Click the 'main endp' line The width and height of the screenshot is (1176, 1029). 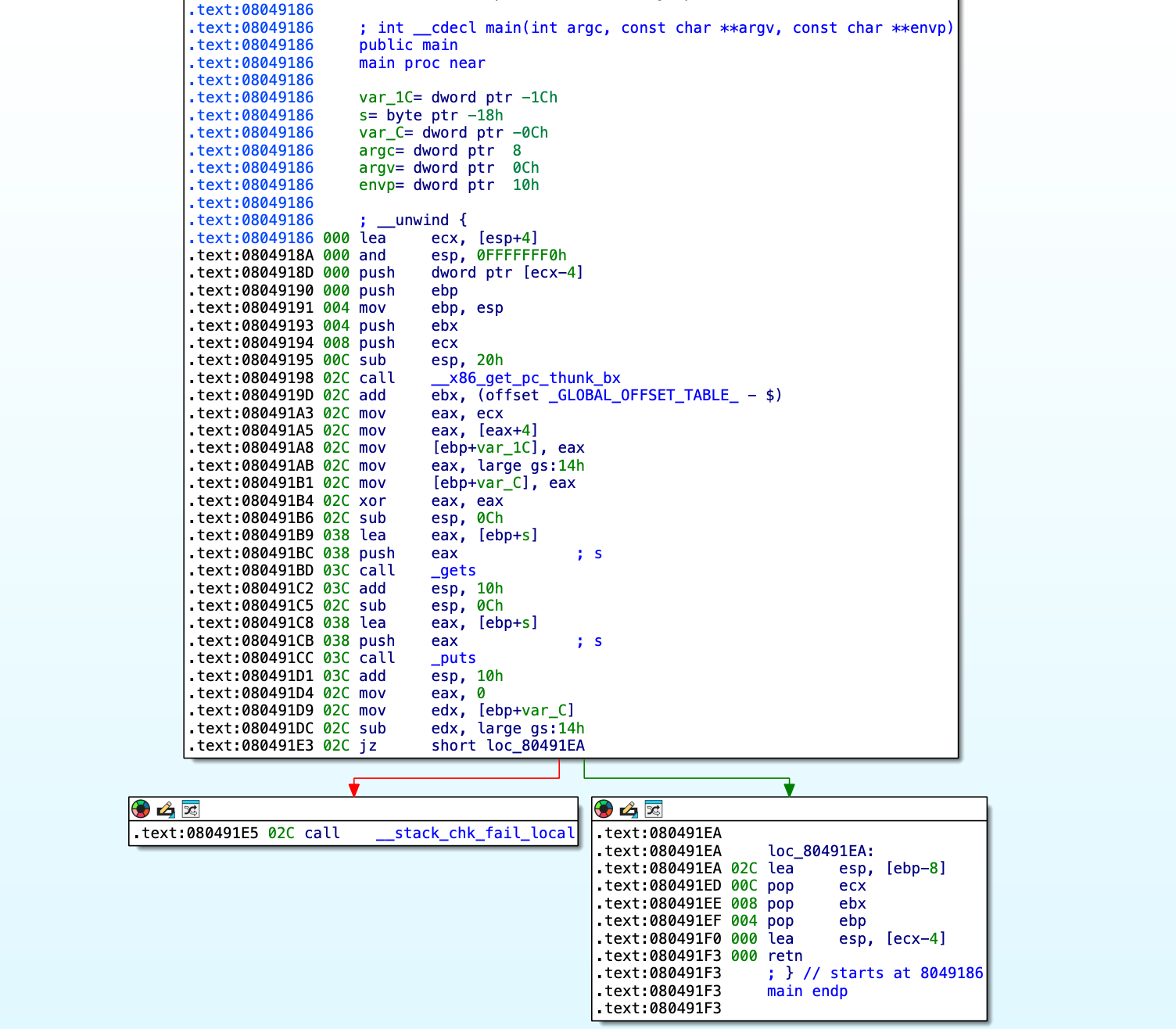coord(808,991)
